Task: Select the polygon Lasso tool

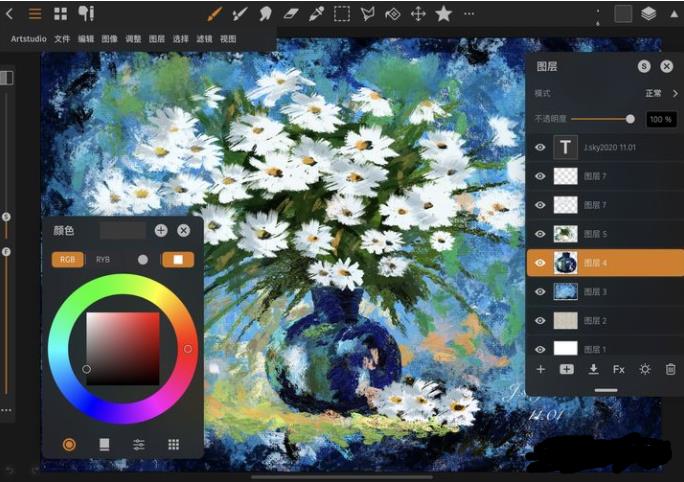Action: tap(367, 14)
